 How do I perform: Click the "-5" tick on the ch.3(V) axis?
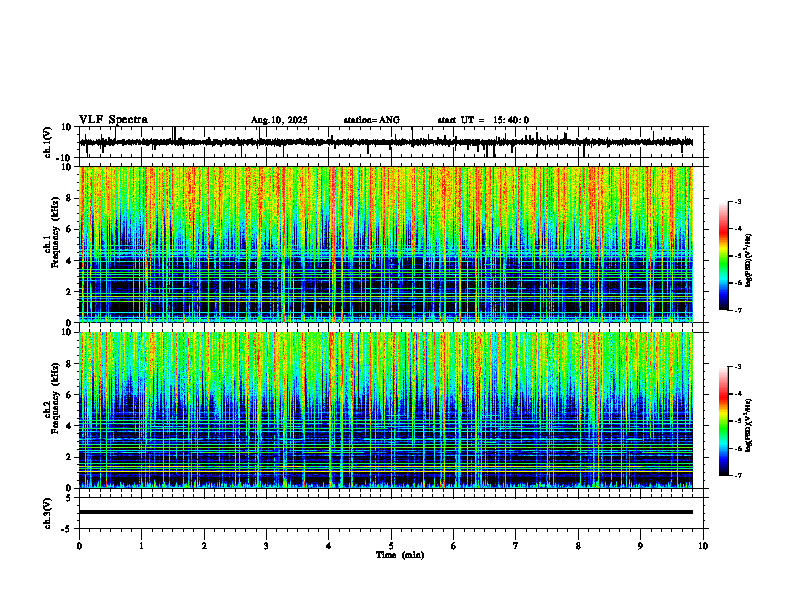(x=67, y=529)
